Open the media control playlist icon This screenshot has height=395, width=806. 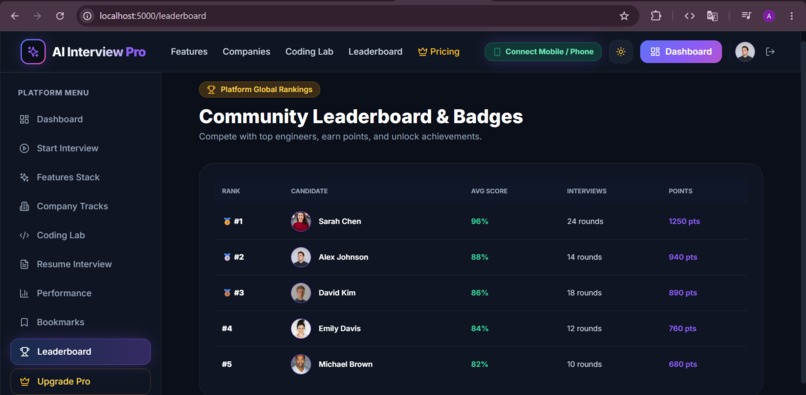pos(746,16)
